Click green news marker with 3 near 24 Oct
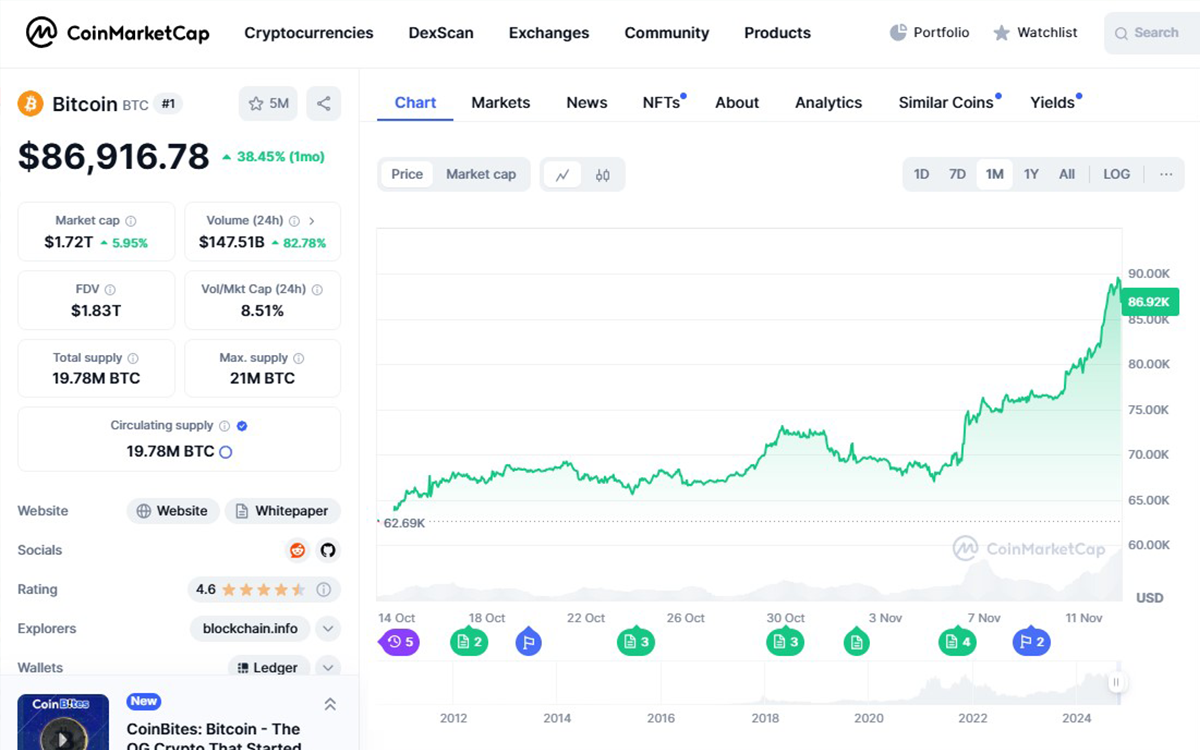Screen dimensions: 1200x750 pos(636,642)
